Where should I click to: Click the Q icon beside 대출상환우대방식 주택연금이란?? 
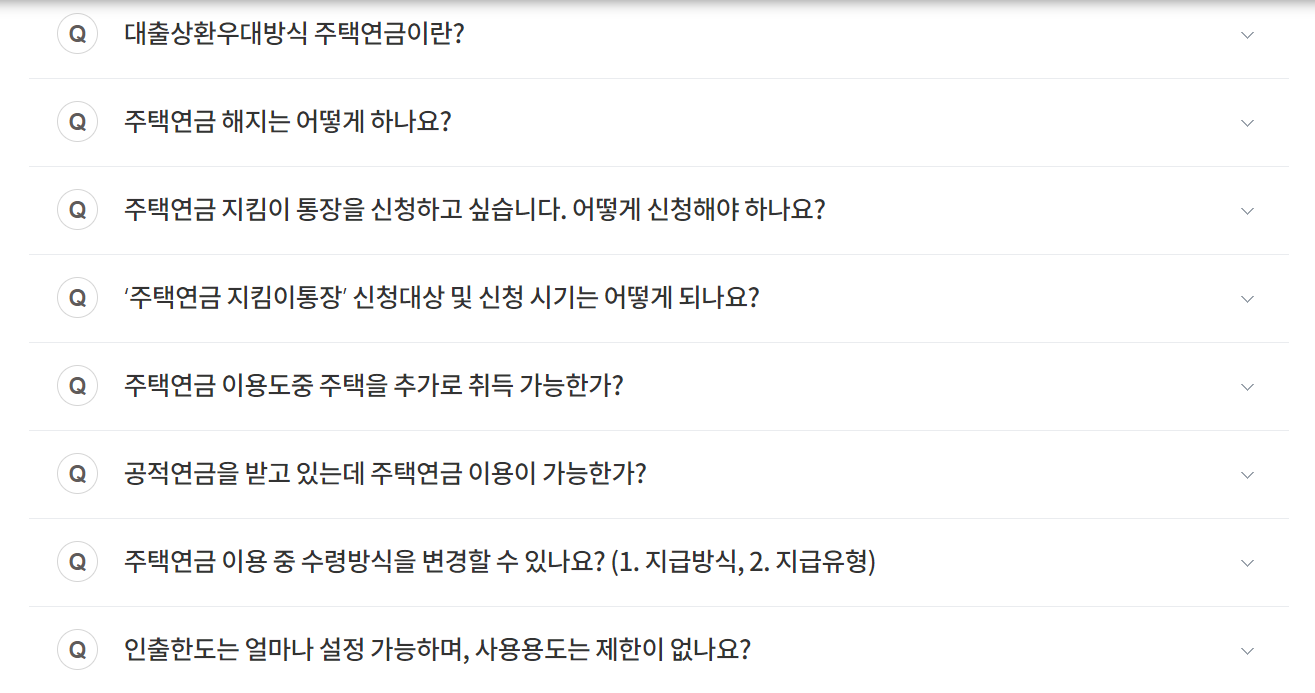coord(78,34)
